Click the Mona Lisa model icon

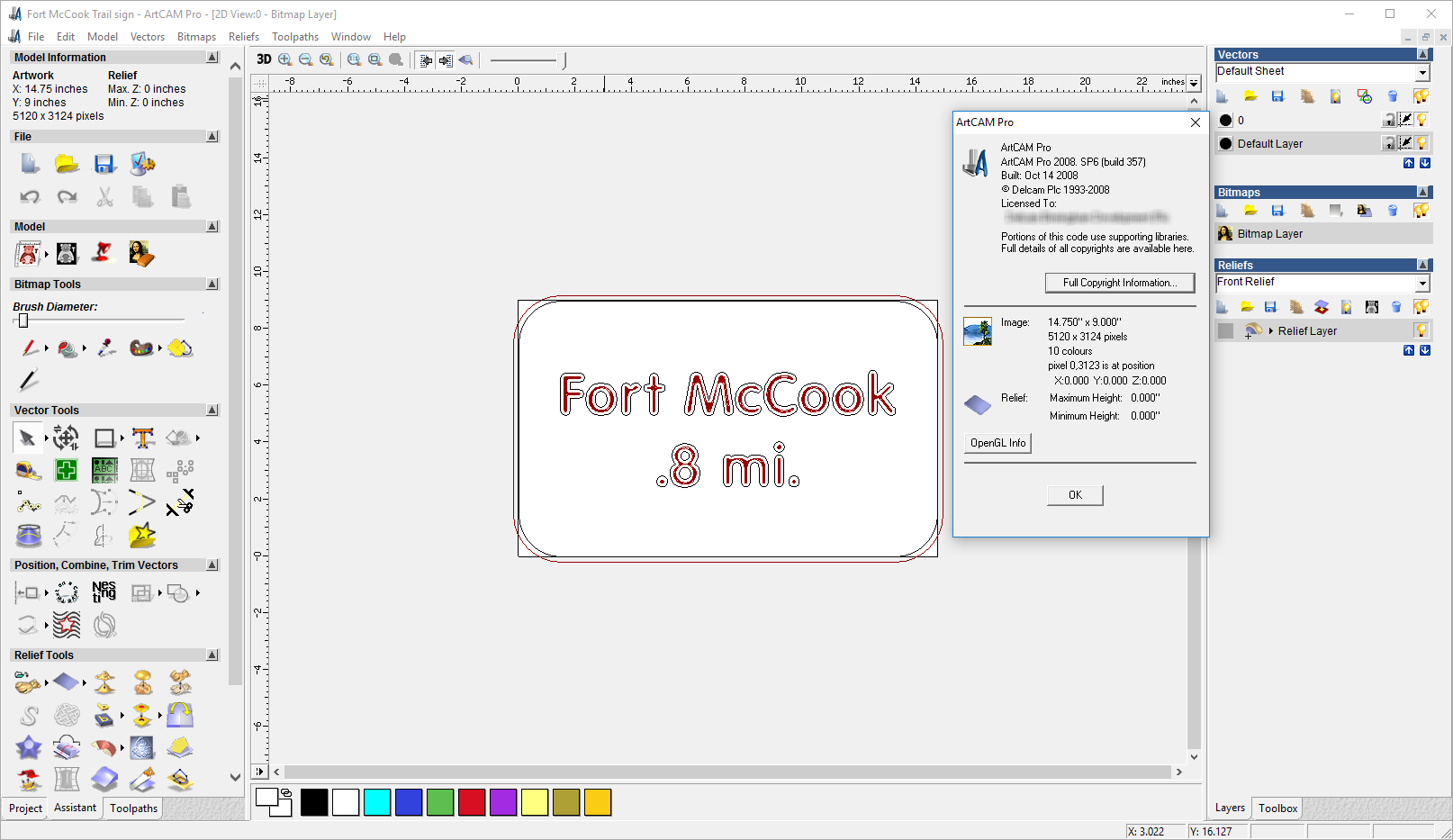pos(141,254)
